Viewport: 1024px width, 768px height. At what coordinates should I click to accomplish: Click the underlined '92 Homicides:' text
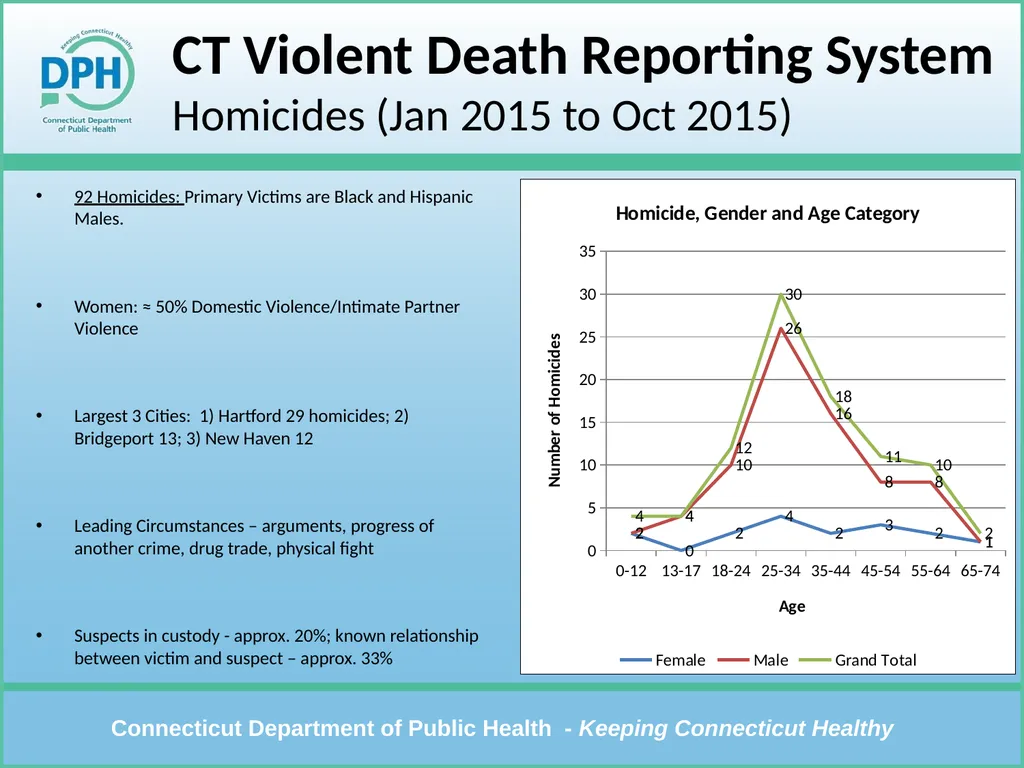129,197
